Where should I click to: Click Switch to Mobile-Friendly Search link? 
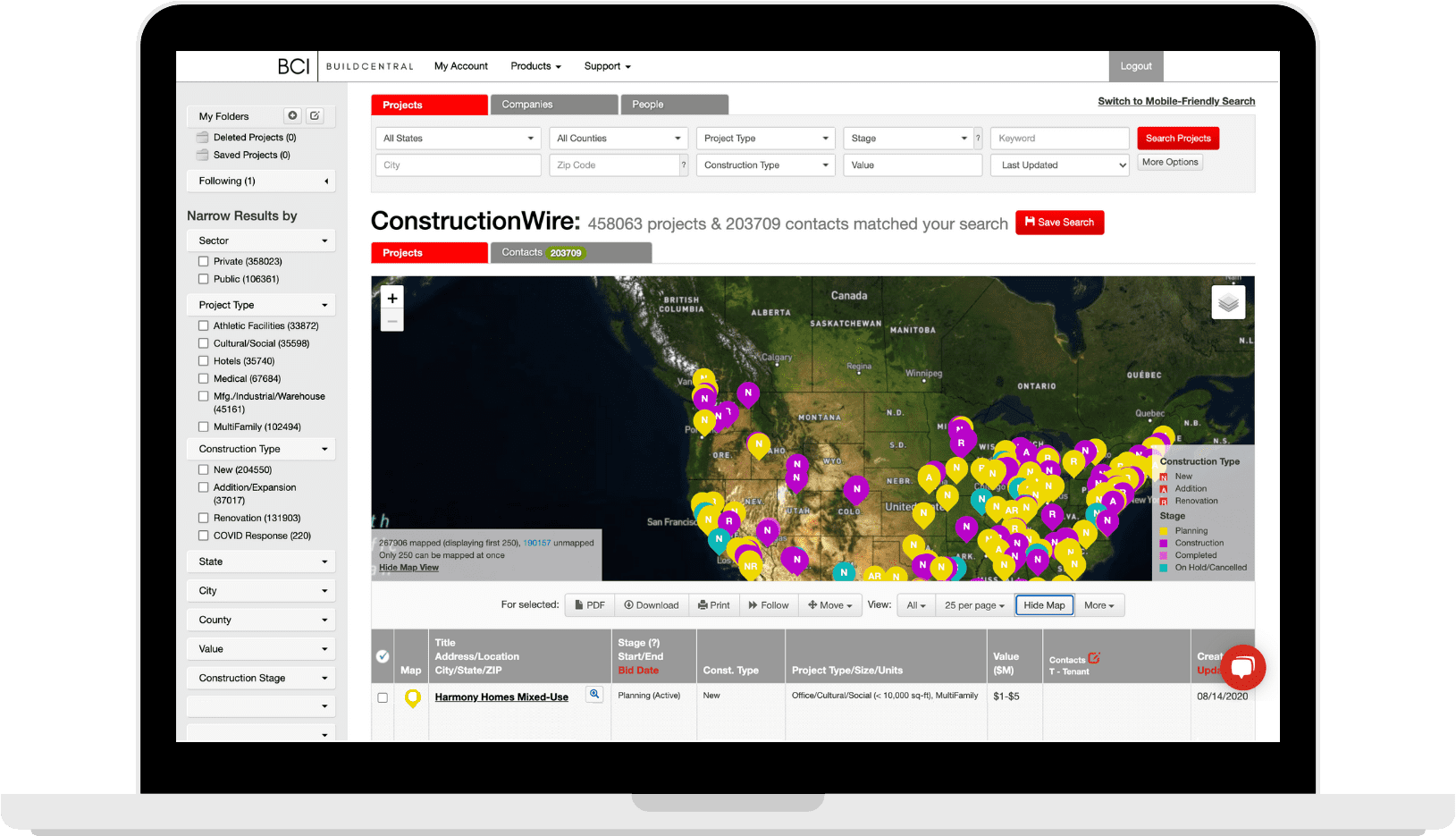coord(1176,101)
